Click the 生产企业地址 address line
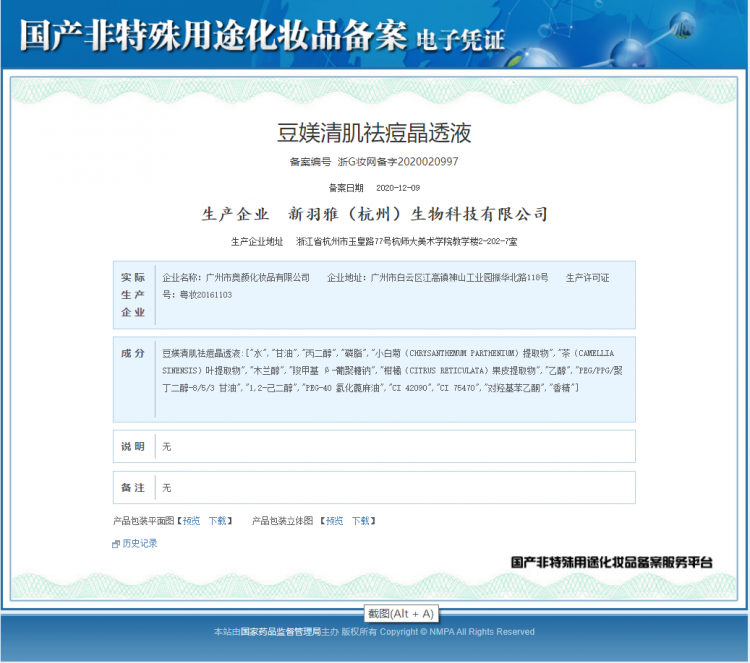Screen dimensions: 750x663 click(406, 242)
